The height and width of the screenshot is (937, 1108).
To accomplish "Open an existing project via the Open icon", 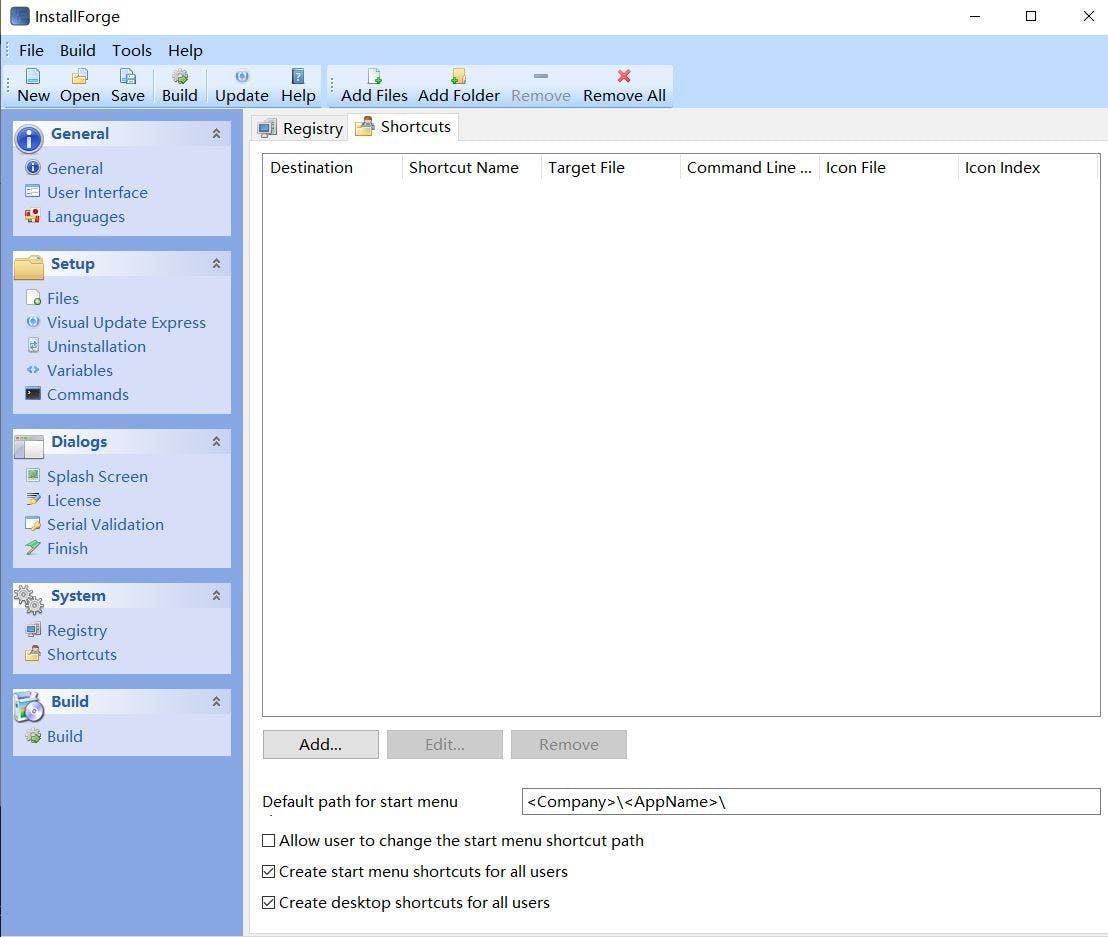I will 79,85.
